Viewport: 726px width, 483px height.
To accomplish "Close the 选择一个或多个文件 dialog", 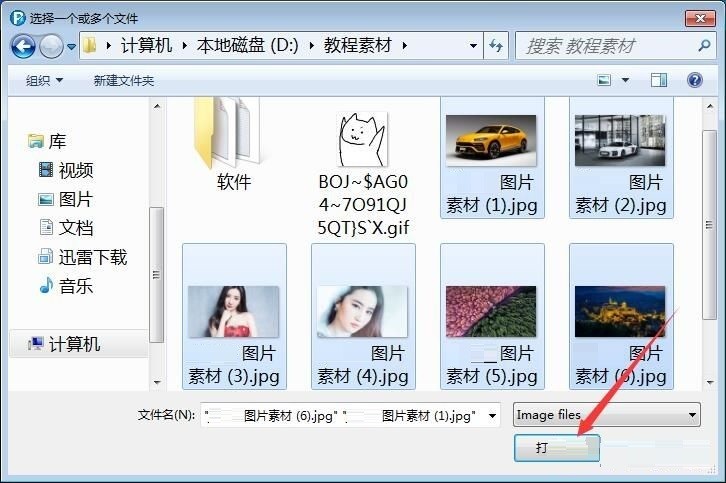I will (700, 19).
